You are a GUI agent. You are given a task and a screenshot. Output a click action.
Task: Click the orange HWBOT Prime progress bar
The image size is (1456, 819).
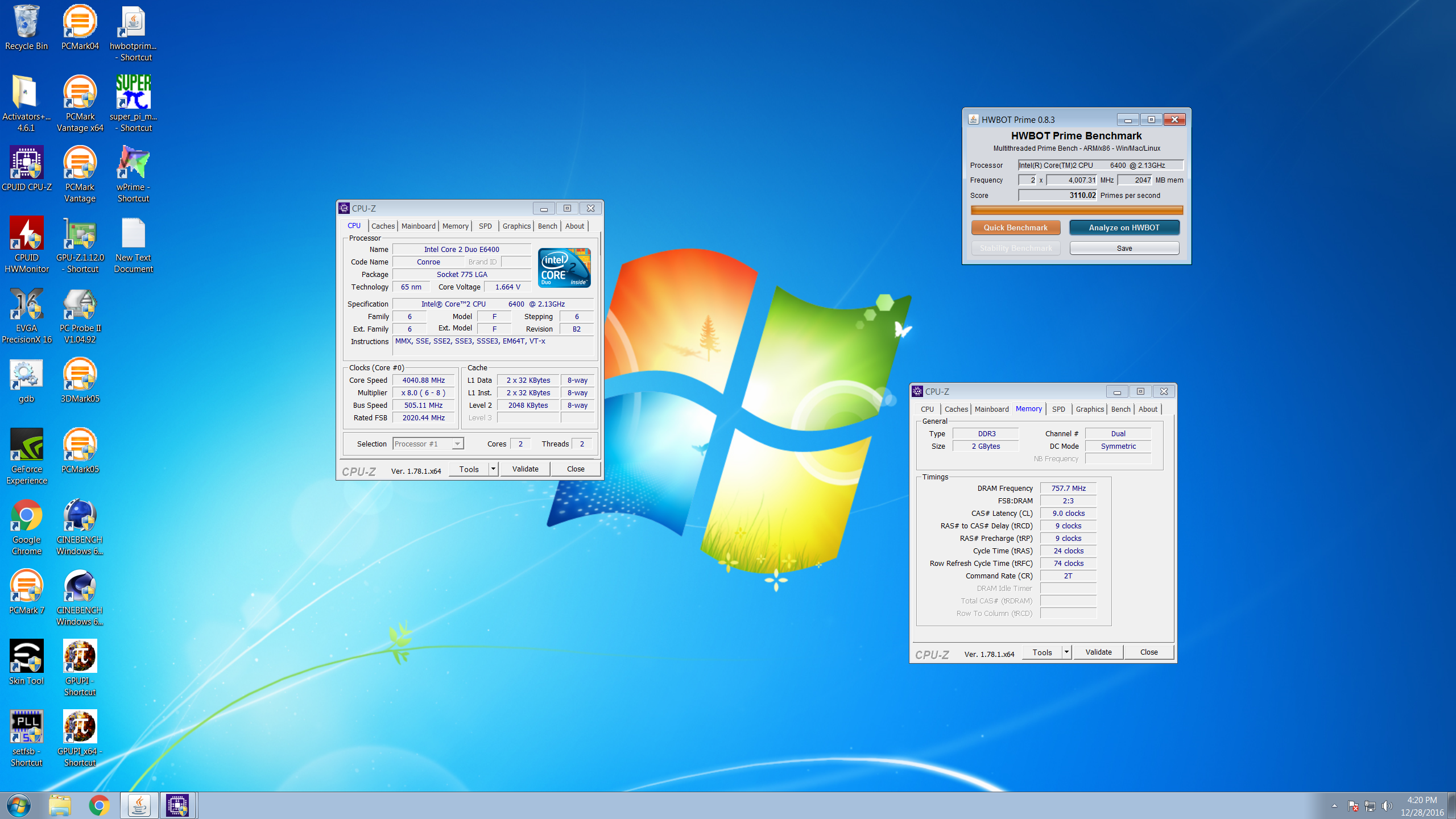[1076, 210]
